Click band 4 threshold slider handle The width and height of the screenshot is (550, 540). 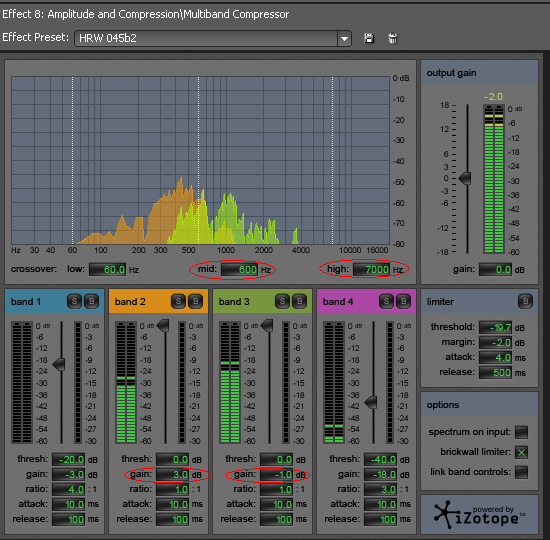click(x=371, y=402)
